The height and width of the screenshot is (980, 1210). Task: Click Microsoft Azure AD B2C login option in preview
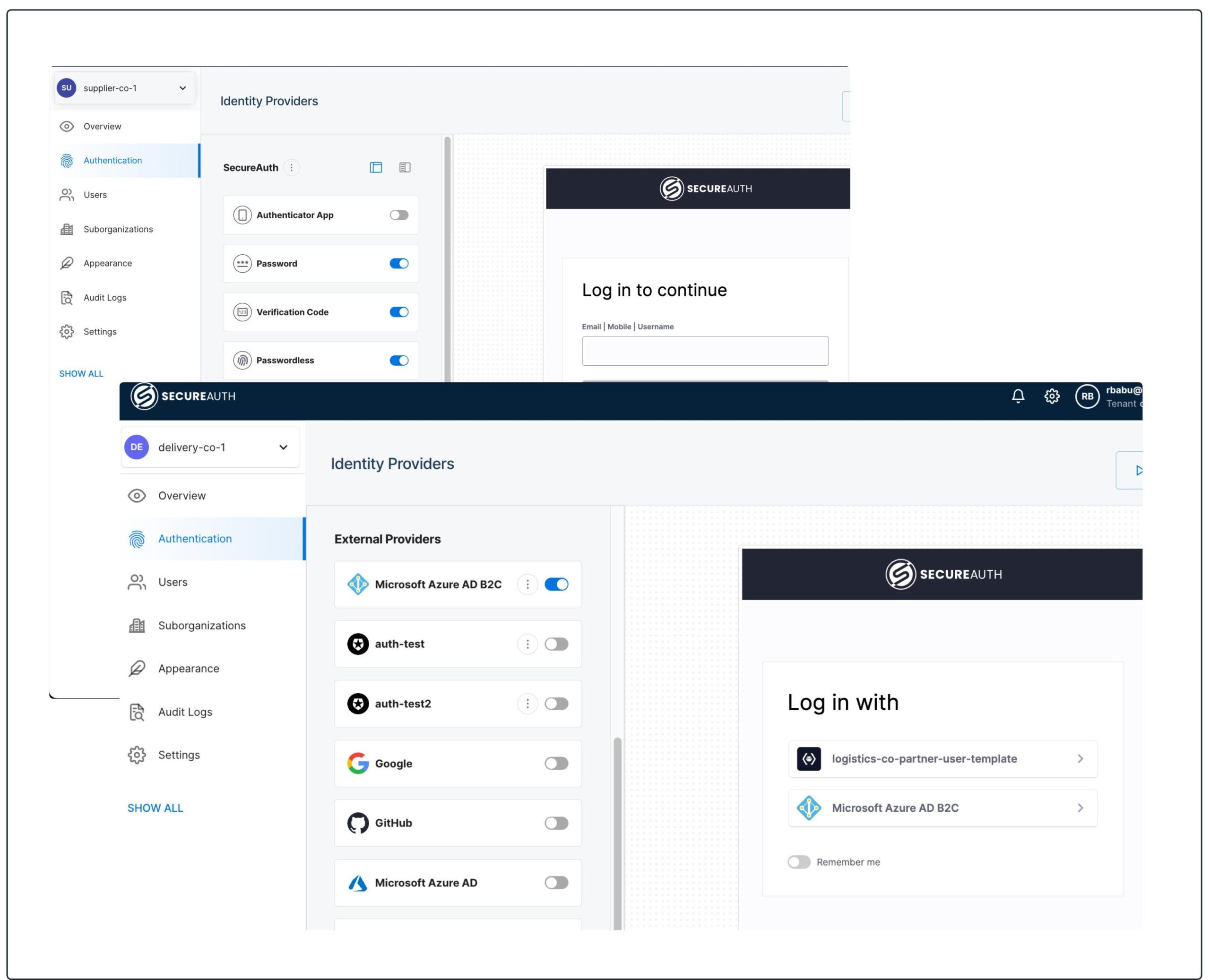942,808
